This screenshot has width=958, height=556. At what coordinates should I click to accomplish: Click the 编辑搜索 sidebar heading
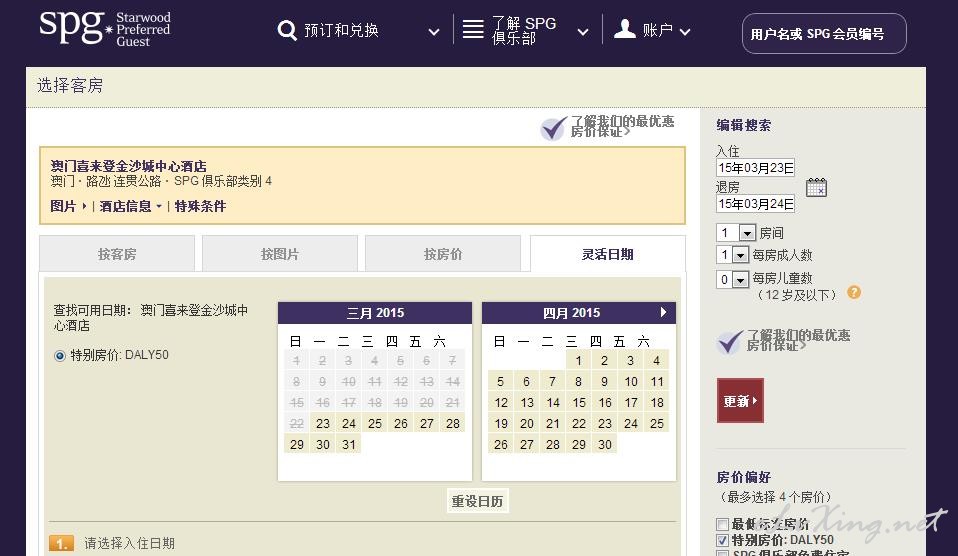point(744,125)
